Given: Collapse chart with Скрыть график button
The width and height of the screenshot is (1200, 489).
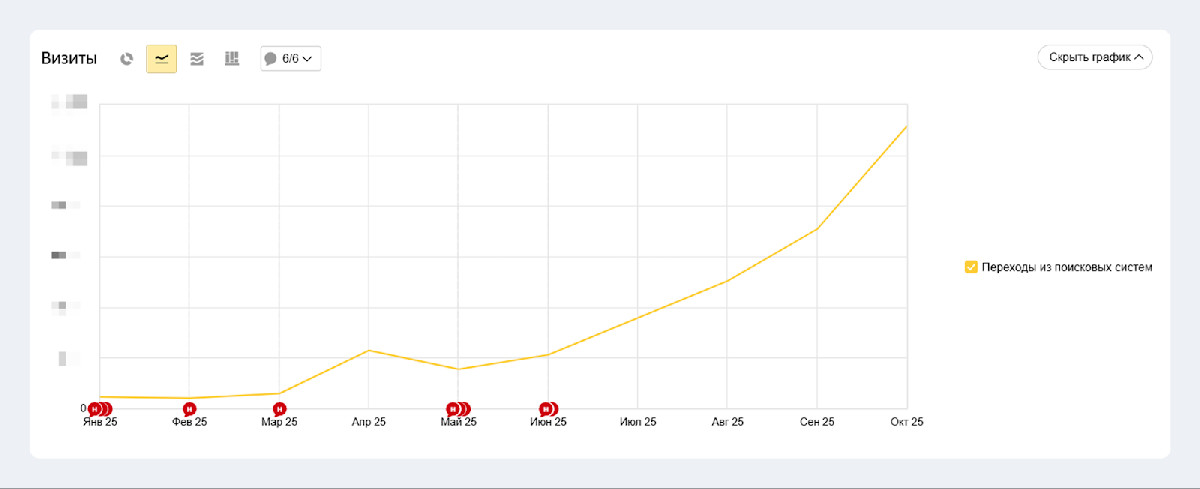Looking at the screenshot, I should tap(1095, 57).
